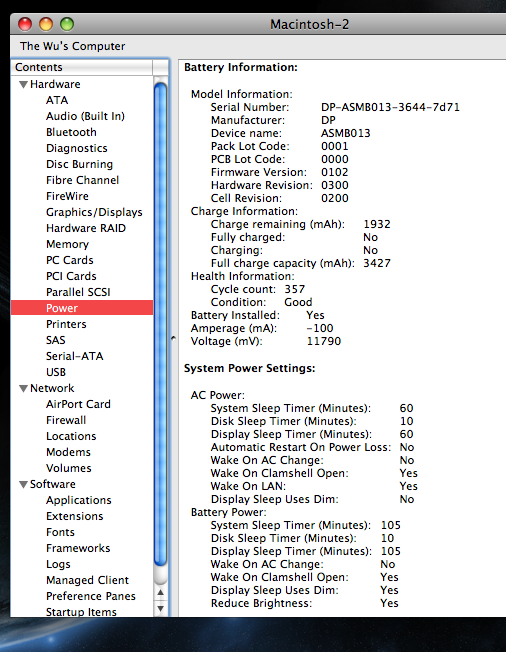The width and height of the screenshot is (506, 652).
Task: Open Printers information
Action: (x=66, y=324)
